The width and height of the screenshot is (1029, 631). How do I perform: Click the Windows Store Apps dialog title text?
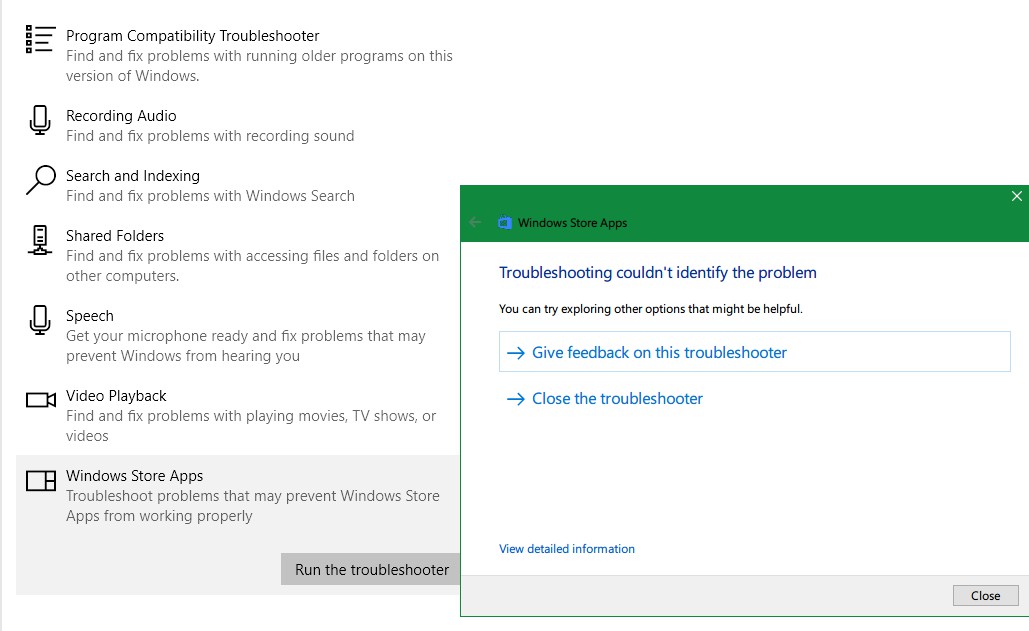pyautogui.click(x=572, y=223)
